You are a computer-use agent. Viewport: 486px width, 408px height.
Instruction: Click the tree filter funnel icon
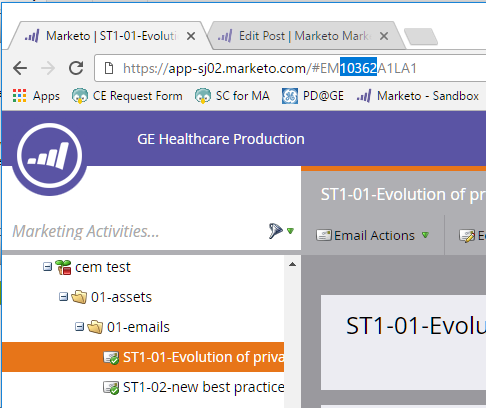275,231
